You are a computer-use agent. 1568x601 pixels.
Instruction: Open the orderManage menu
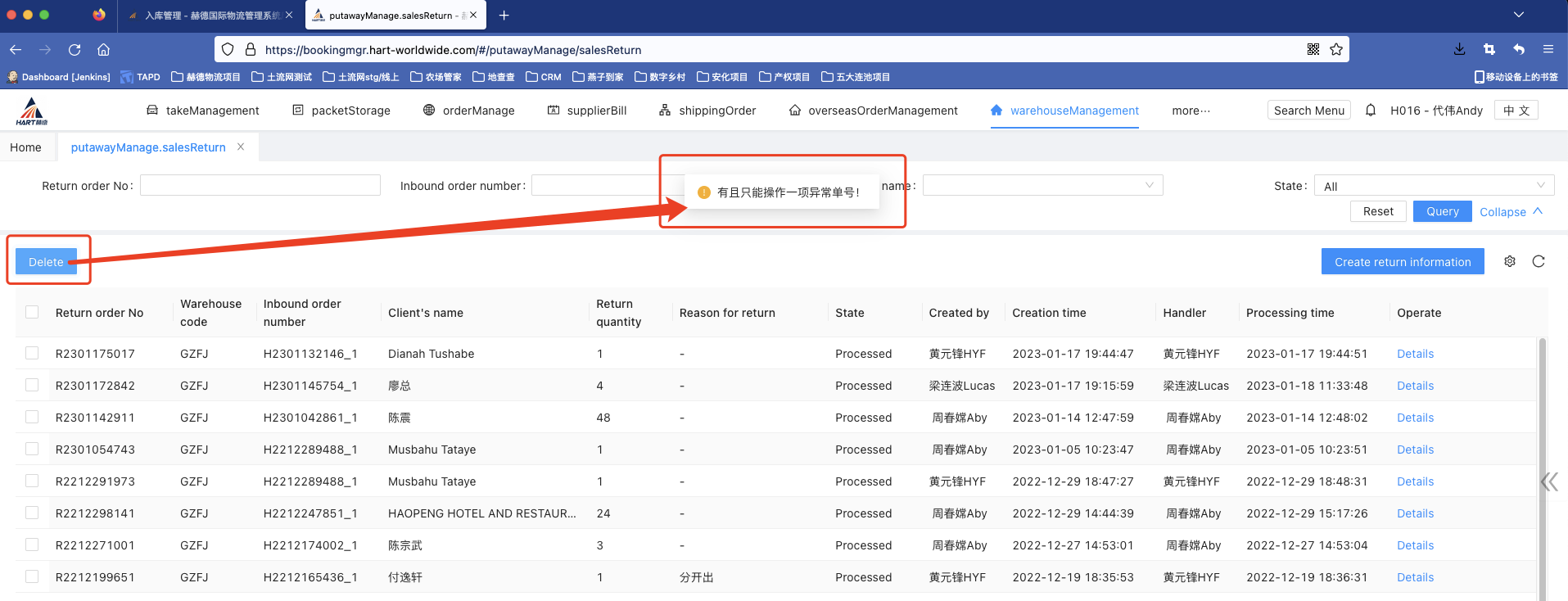coord(469,111)
